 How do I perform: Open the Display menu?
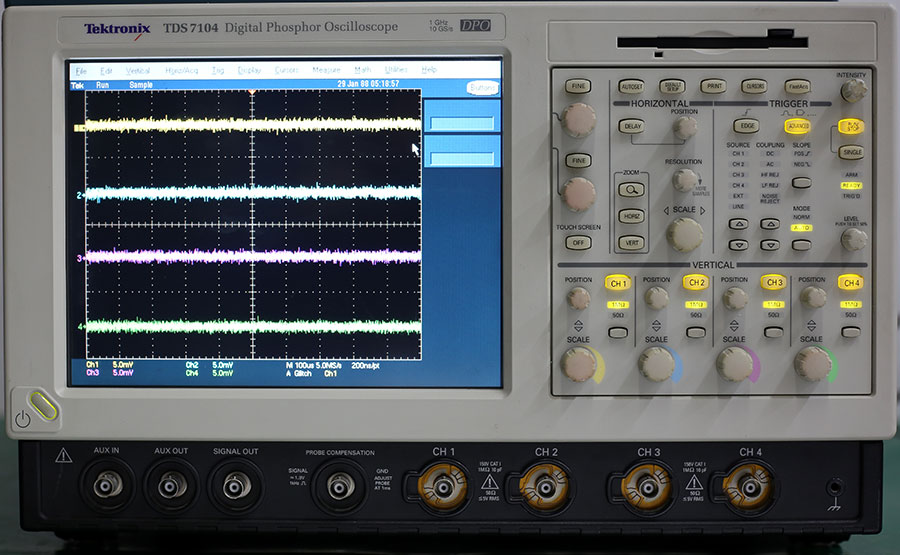point(249,70)
